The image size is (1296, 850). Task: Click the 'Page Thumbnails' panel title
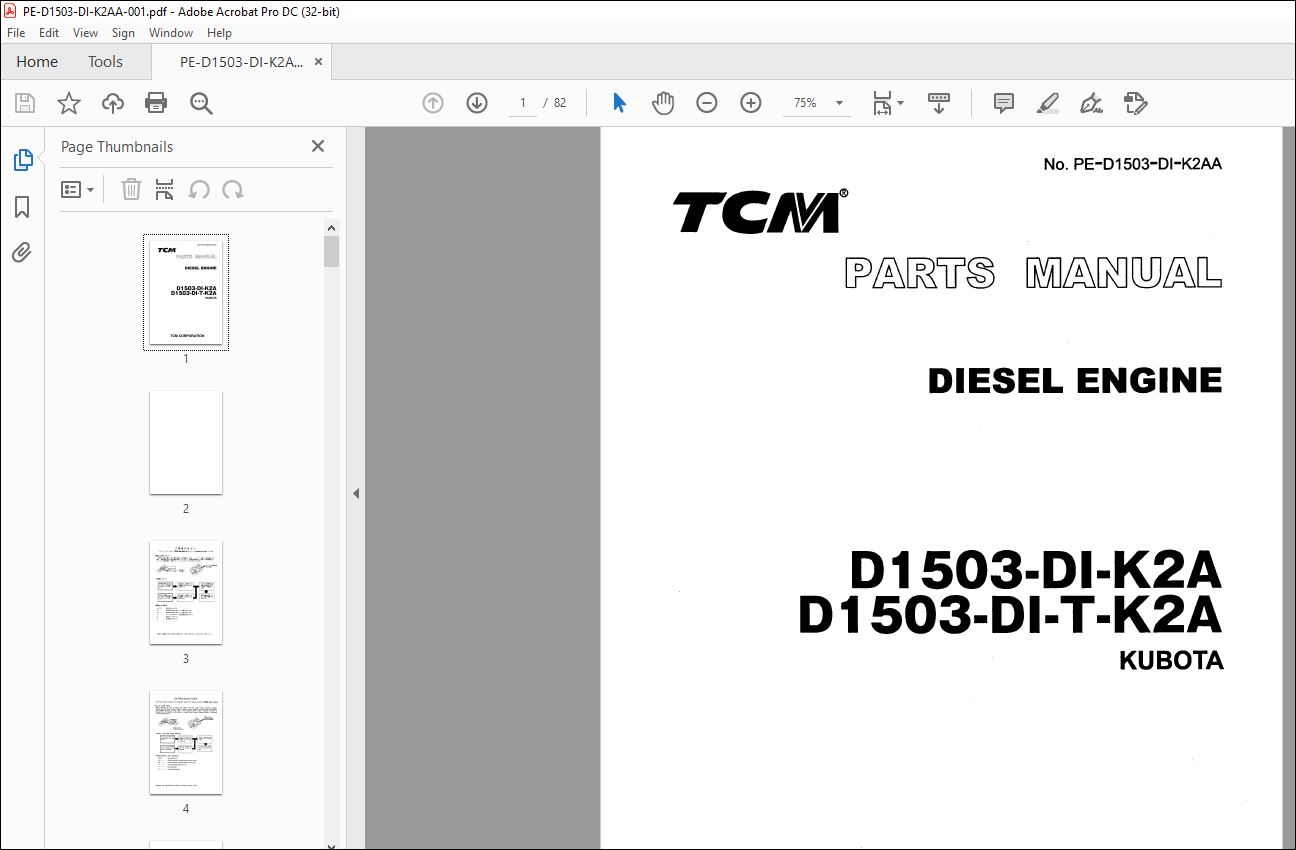point(117,147)
